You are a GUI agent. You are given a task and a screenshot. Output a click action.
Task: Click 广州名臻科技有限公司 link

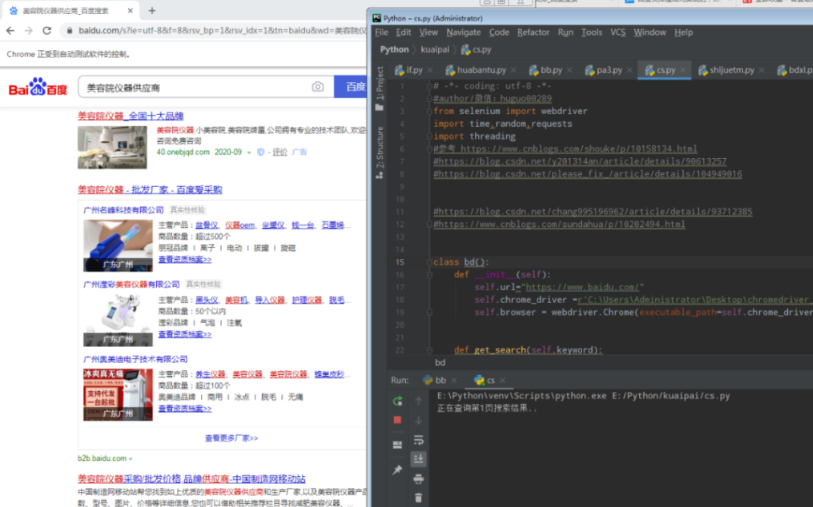coord(123,210)
